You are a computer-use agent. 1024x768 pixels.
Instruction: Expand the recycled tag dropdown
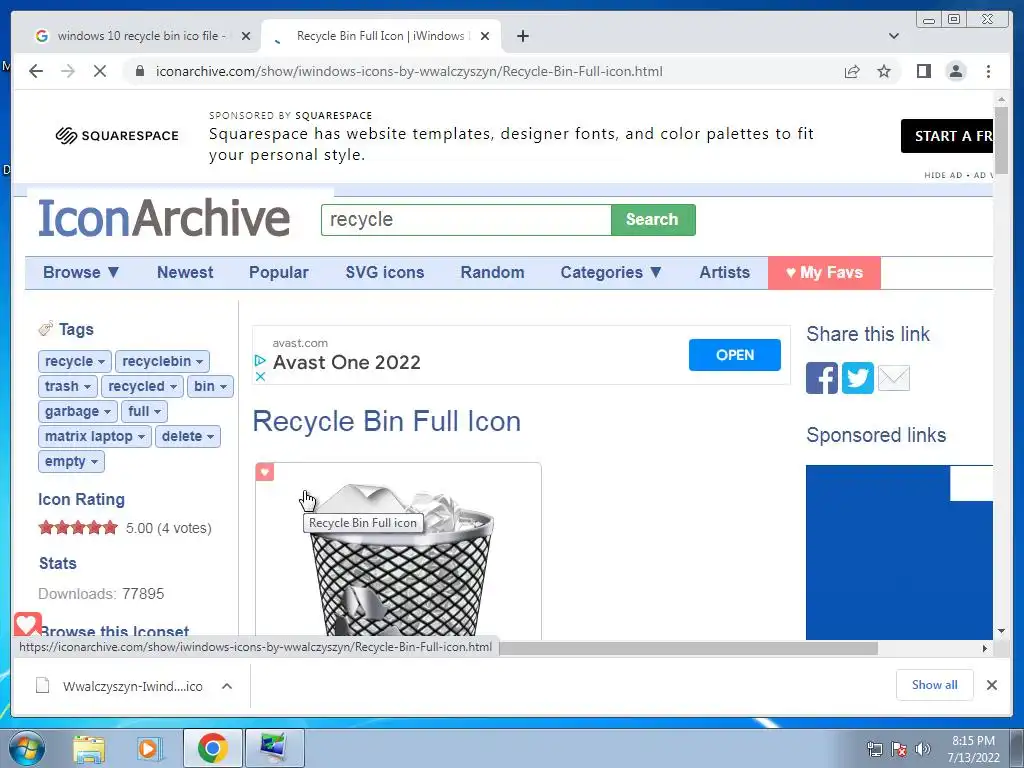click(x=173, y=387)
